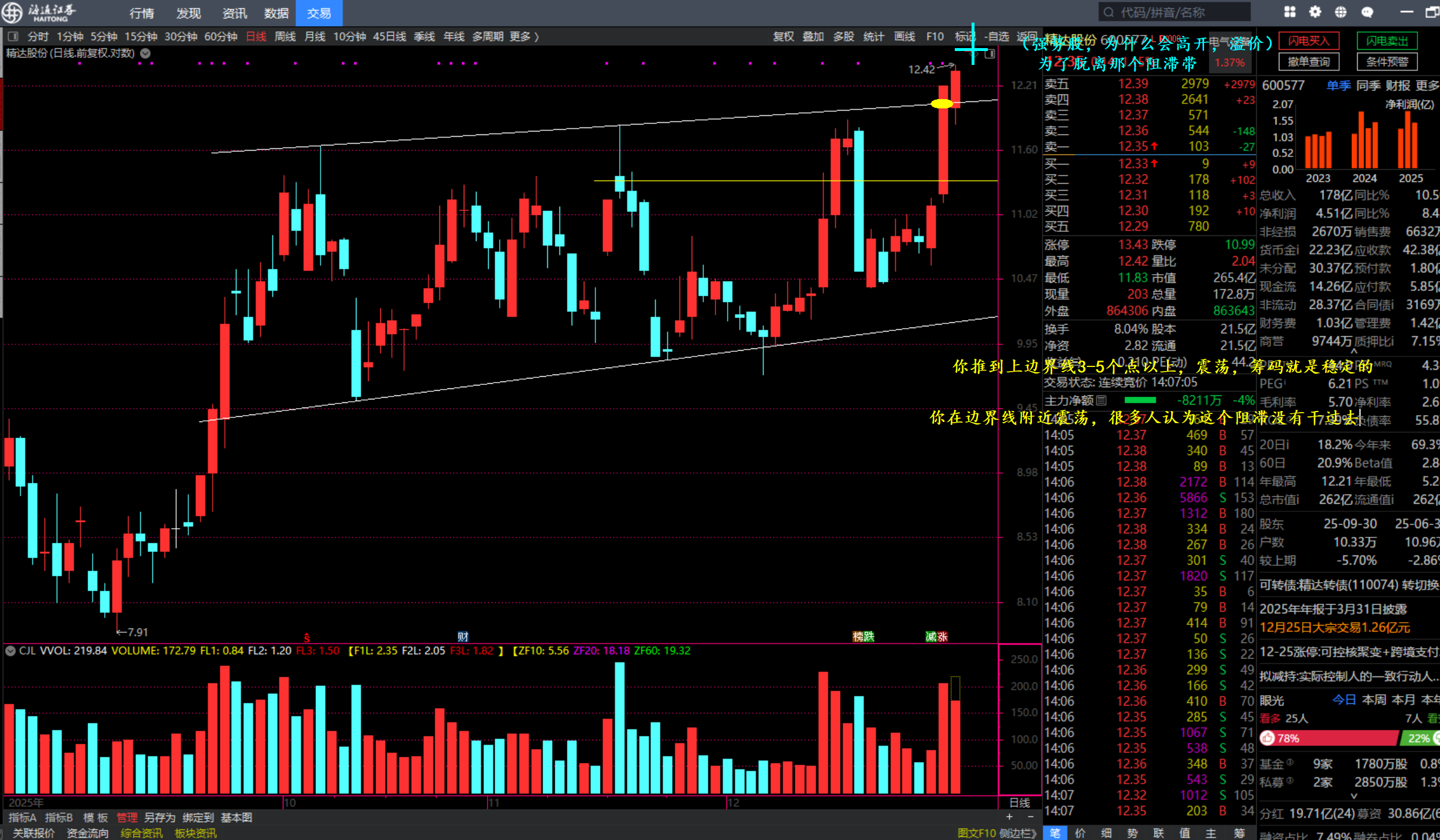Switch to the 行情 top menu tab
1440x840 pixels.
141,13
